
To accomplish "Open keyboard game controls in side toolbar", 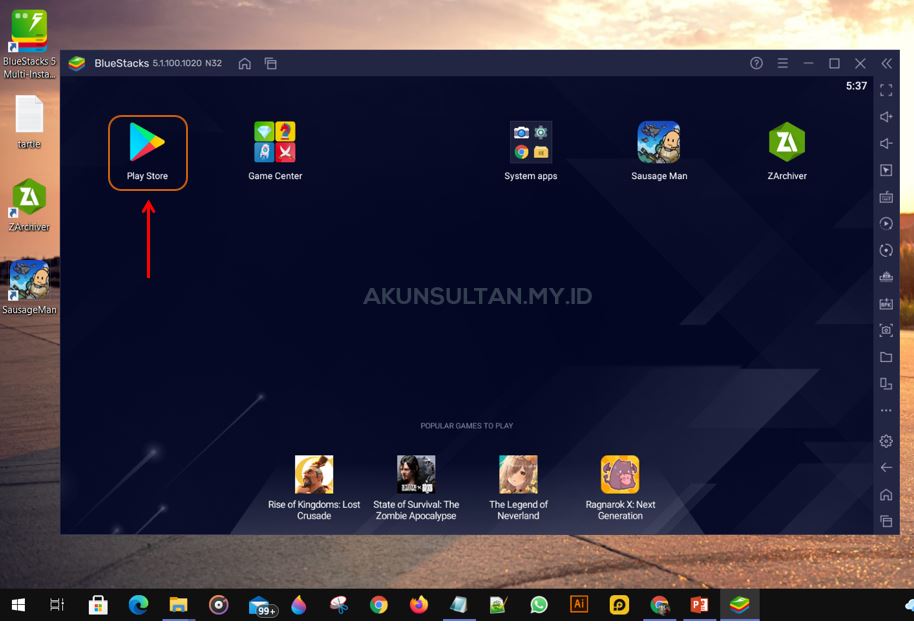I will pos(886,197).
